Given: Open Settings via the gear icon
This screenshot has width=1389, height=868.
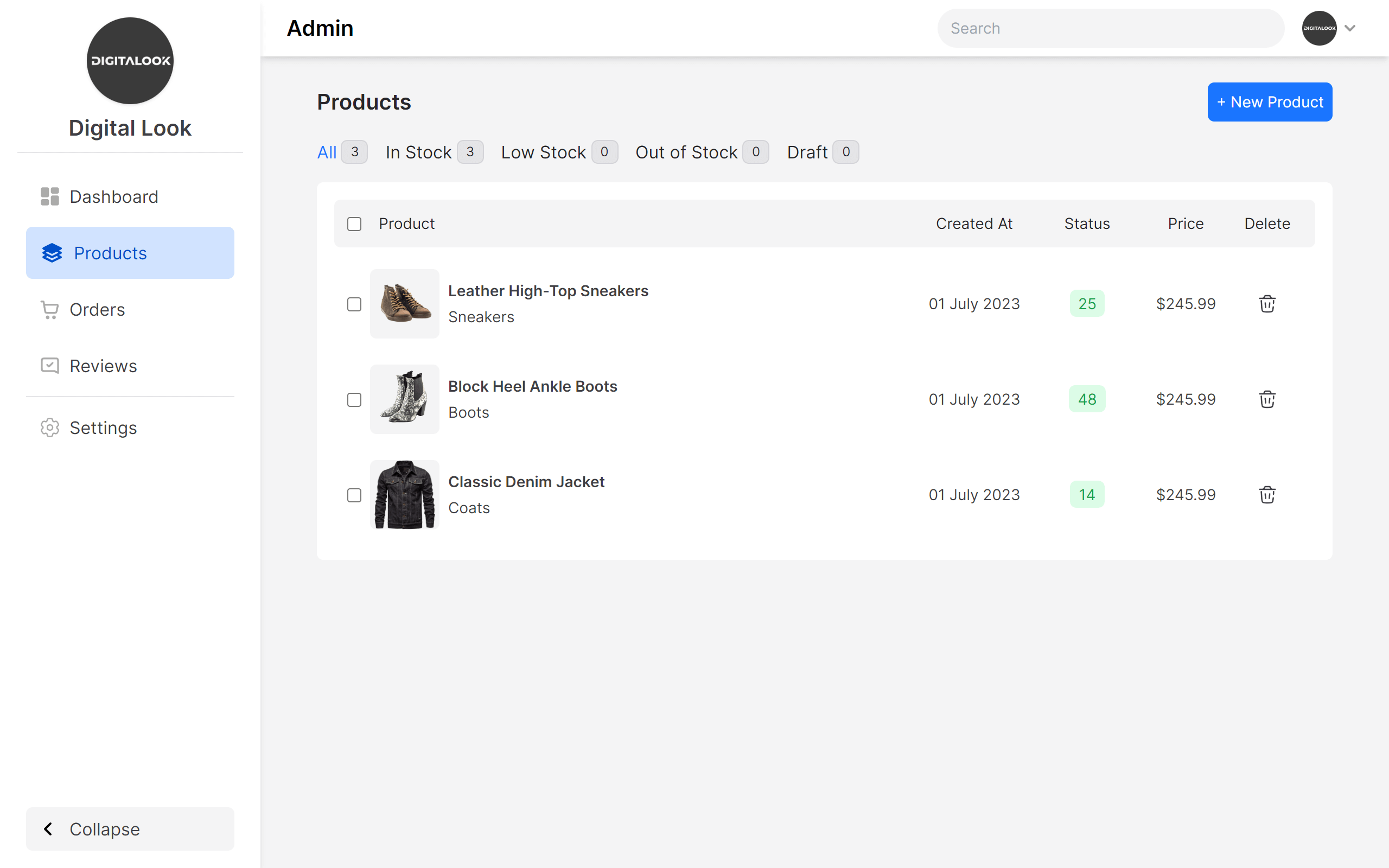Looking at the screenshot, I should click(x=50, y=427).
